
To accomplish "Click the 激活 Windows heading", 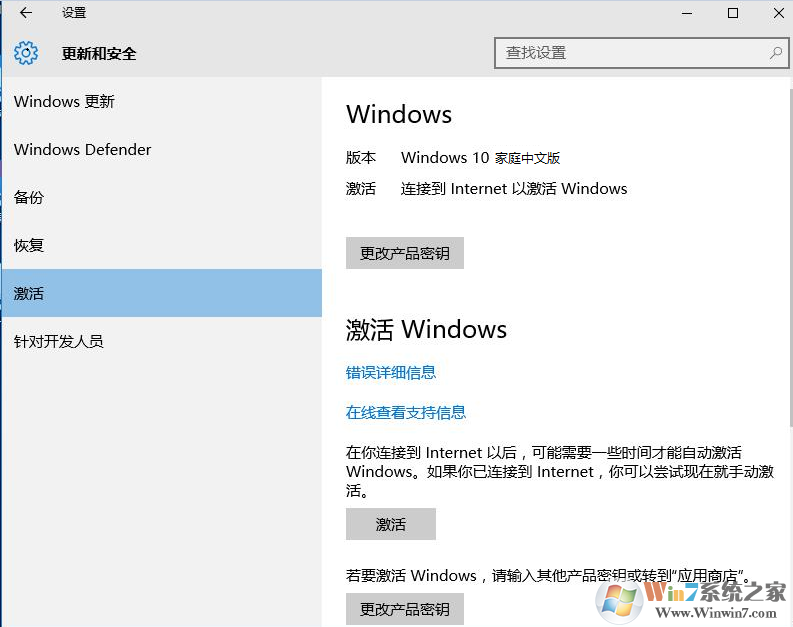I will tap(426, 329).
